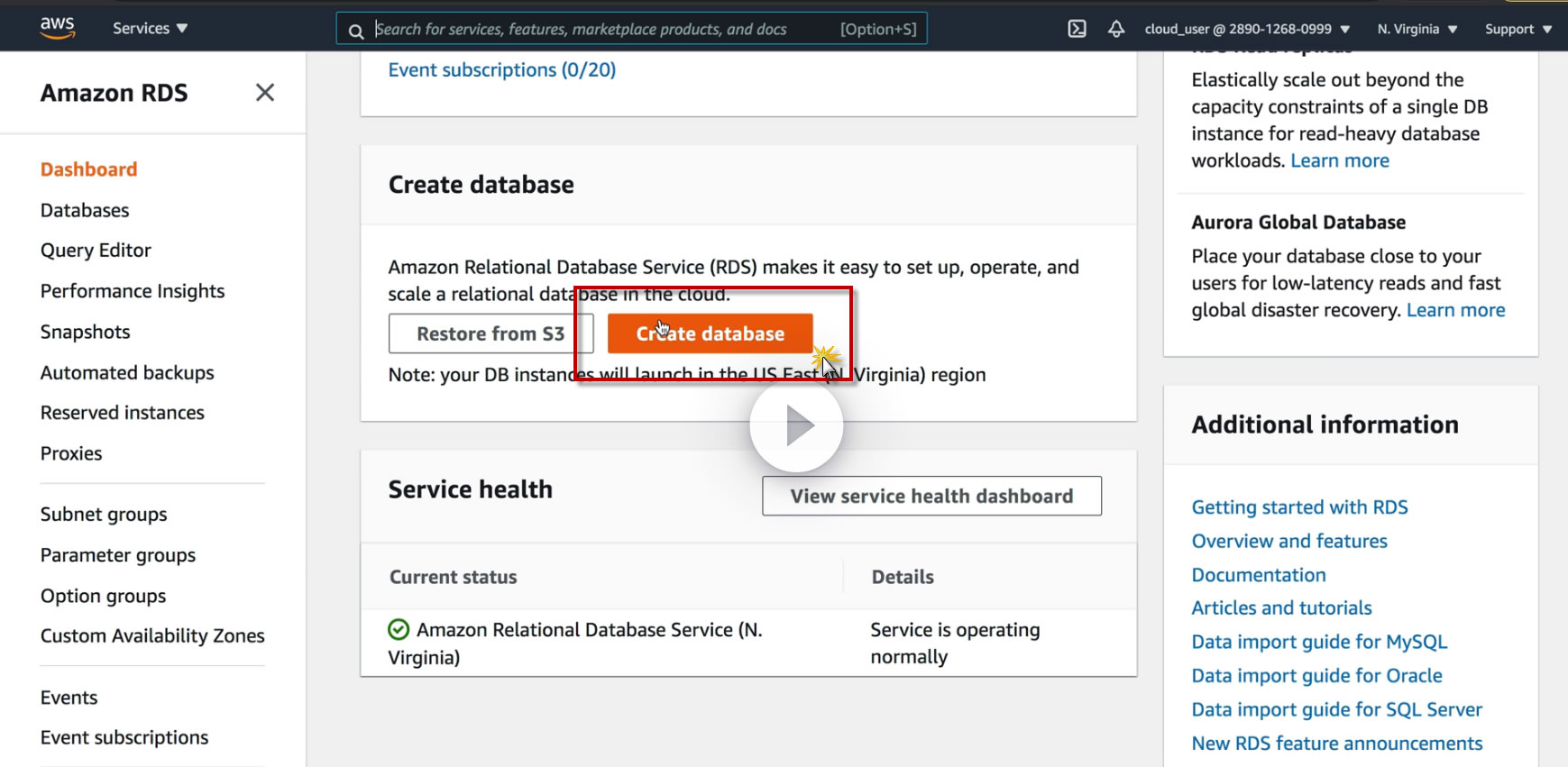Click the search magnifier icon
This screenshot has width=1568, height=767.
[x=356, y=30]
